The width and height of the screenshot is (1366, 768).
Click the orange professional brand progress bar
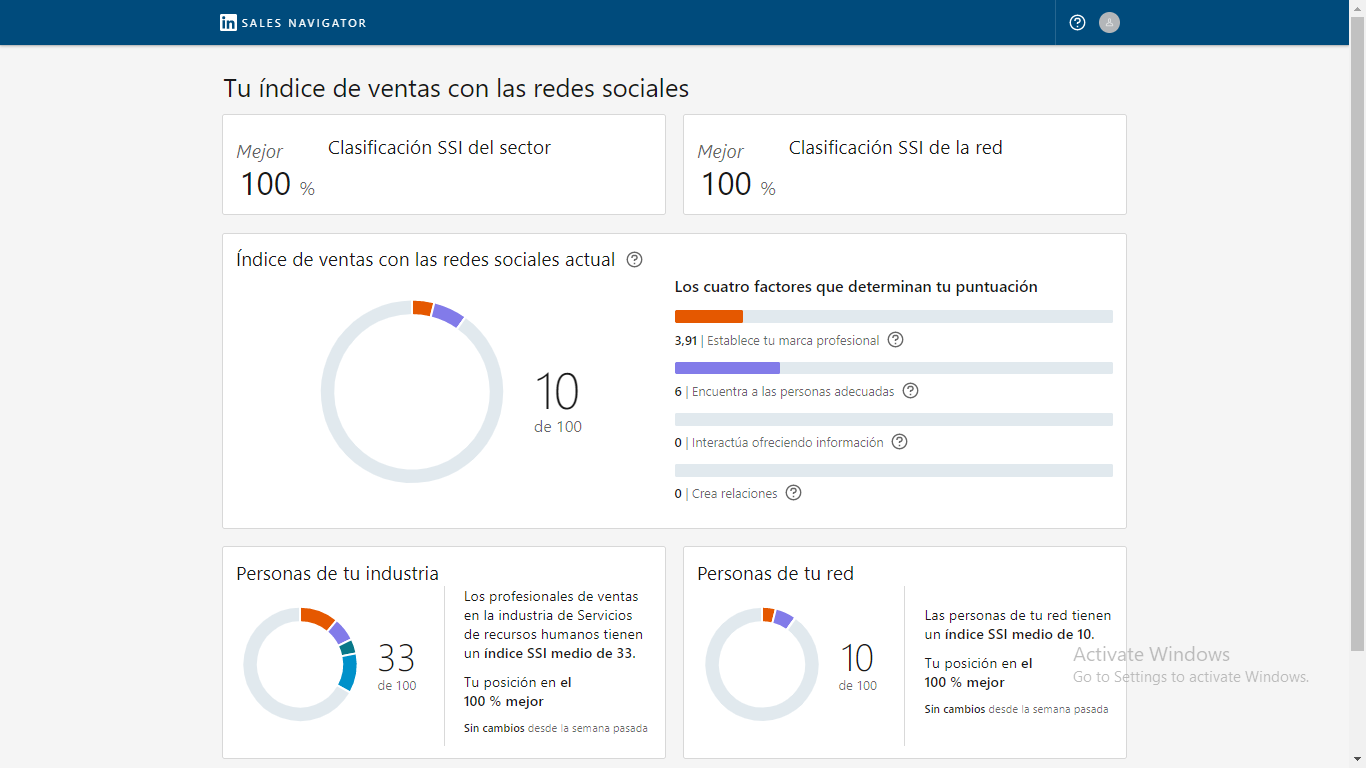(x=709, y=317)
